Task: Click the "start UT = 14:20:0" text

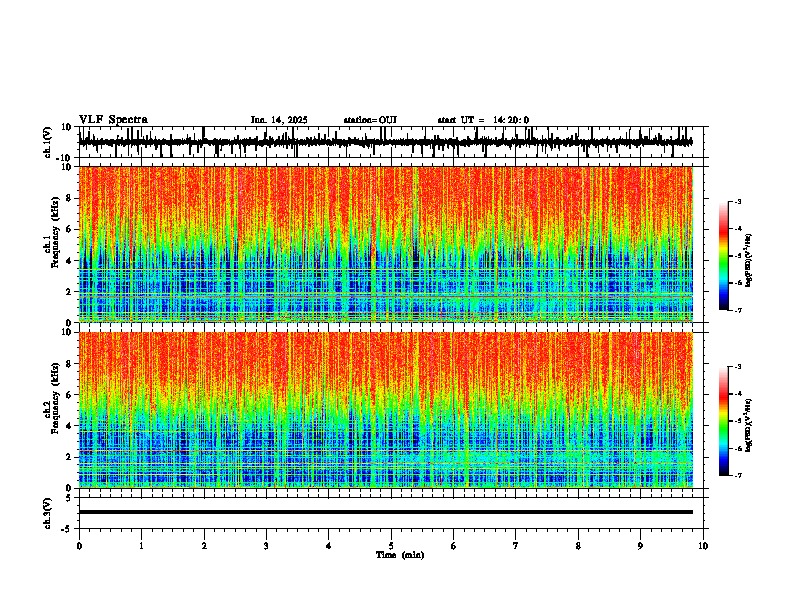Action: (x=483, y=120)
